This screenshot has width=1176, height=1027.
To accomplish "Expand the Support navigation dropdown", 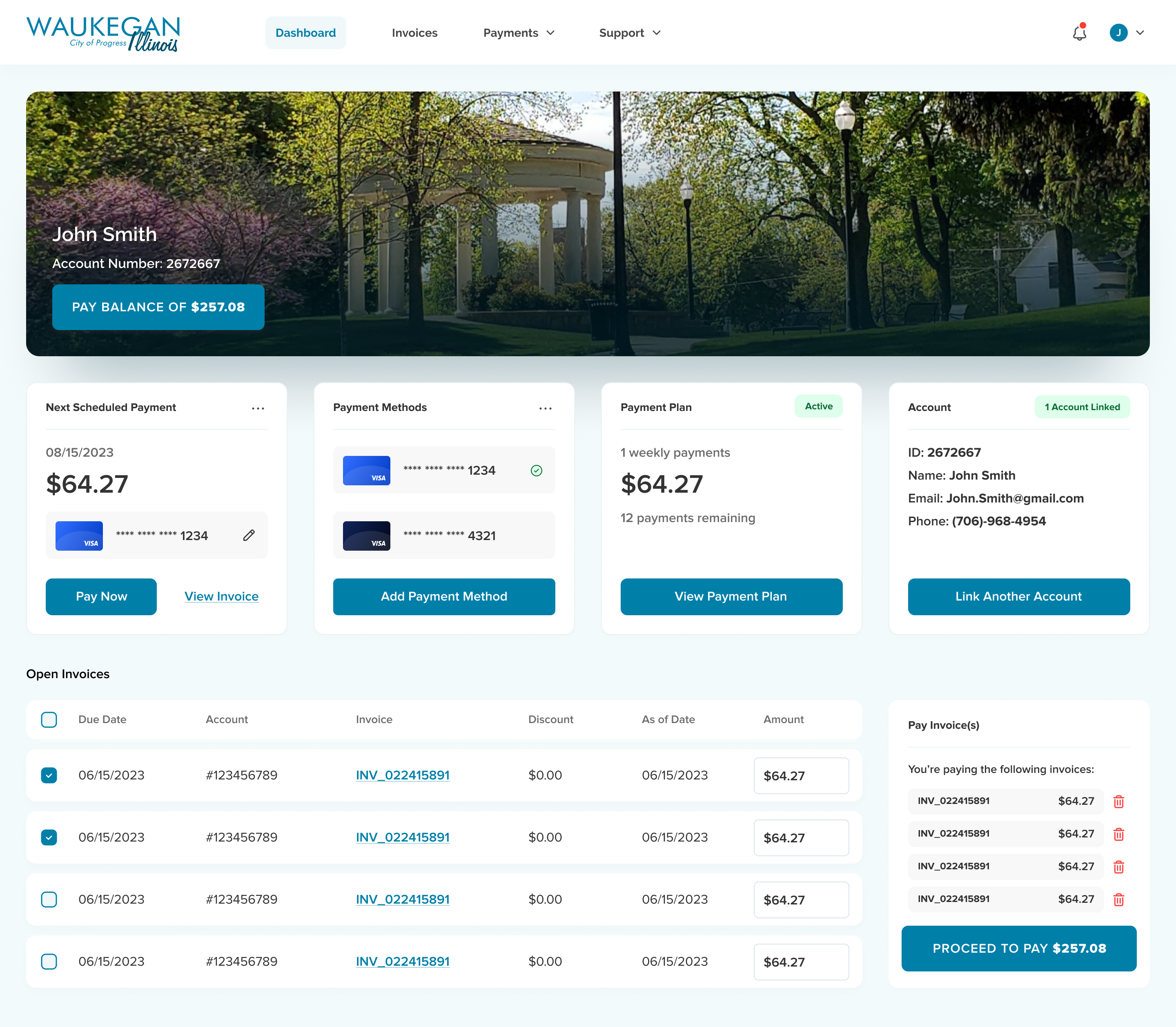I will pyautogui.click(x=630, y=33).
